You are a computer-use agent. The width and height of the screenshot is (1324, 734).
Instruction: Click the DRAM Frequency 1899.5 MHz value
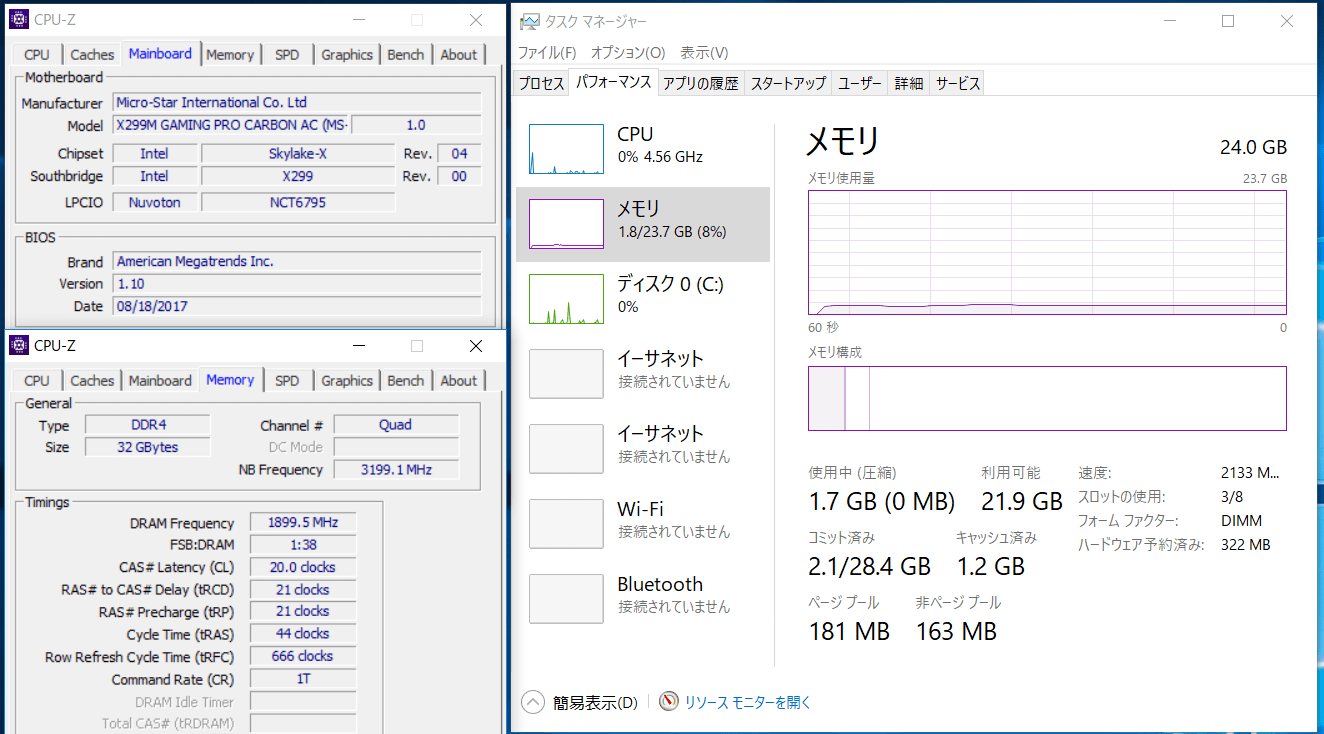point(303,523)
